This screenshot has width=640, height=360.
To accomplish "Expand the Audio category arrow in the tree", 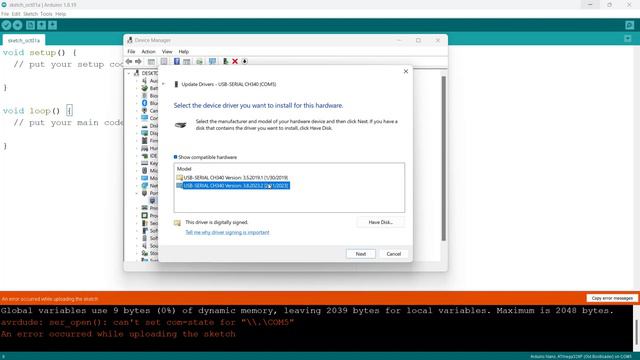I will pos(137,81).
